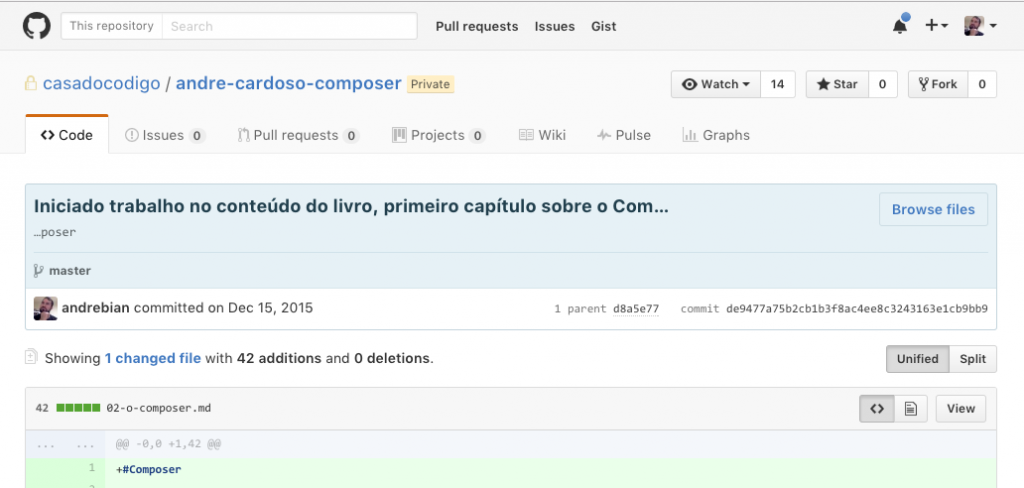1024x488 pixels.
Task: View the 14 watchers count
Action: coord(777,84)
